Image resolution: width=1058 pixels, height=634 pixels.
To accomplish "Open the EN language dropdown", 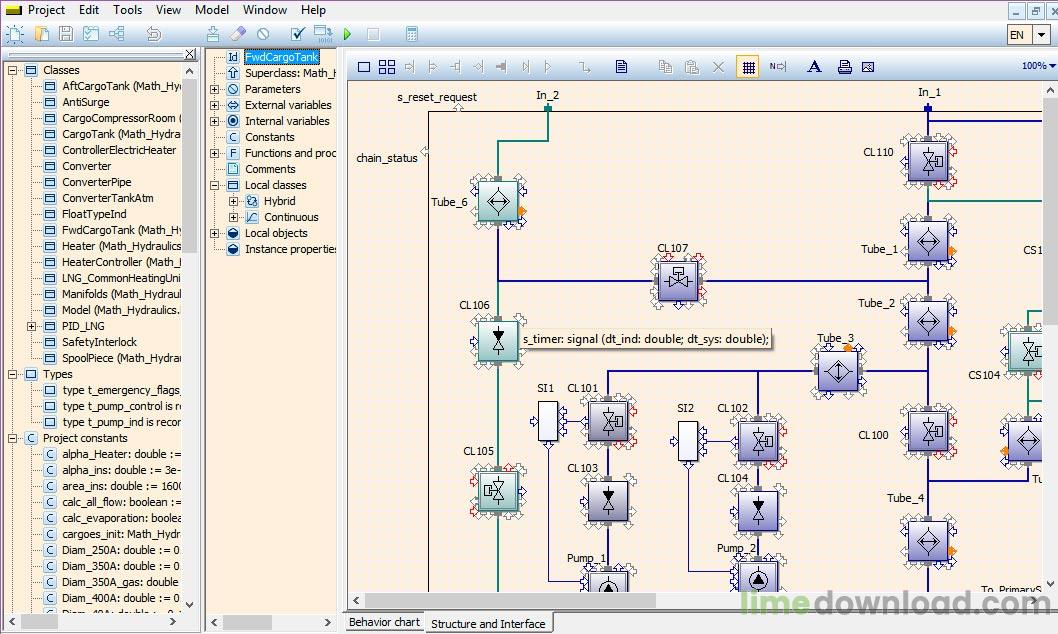I will 1042,34.
